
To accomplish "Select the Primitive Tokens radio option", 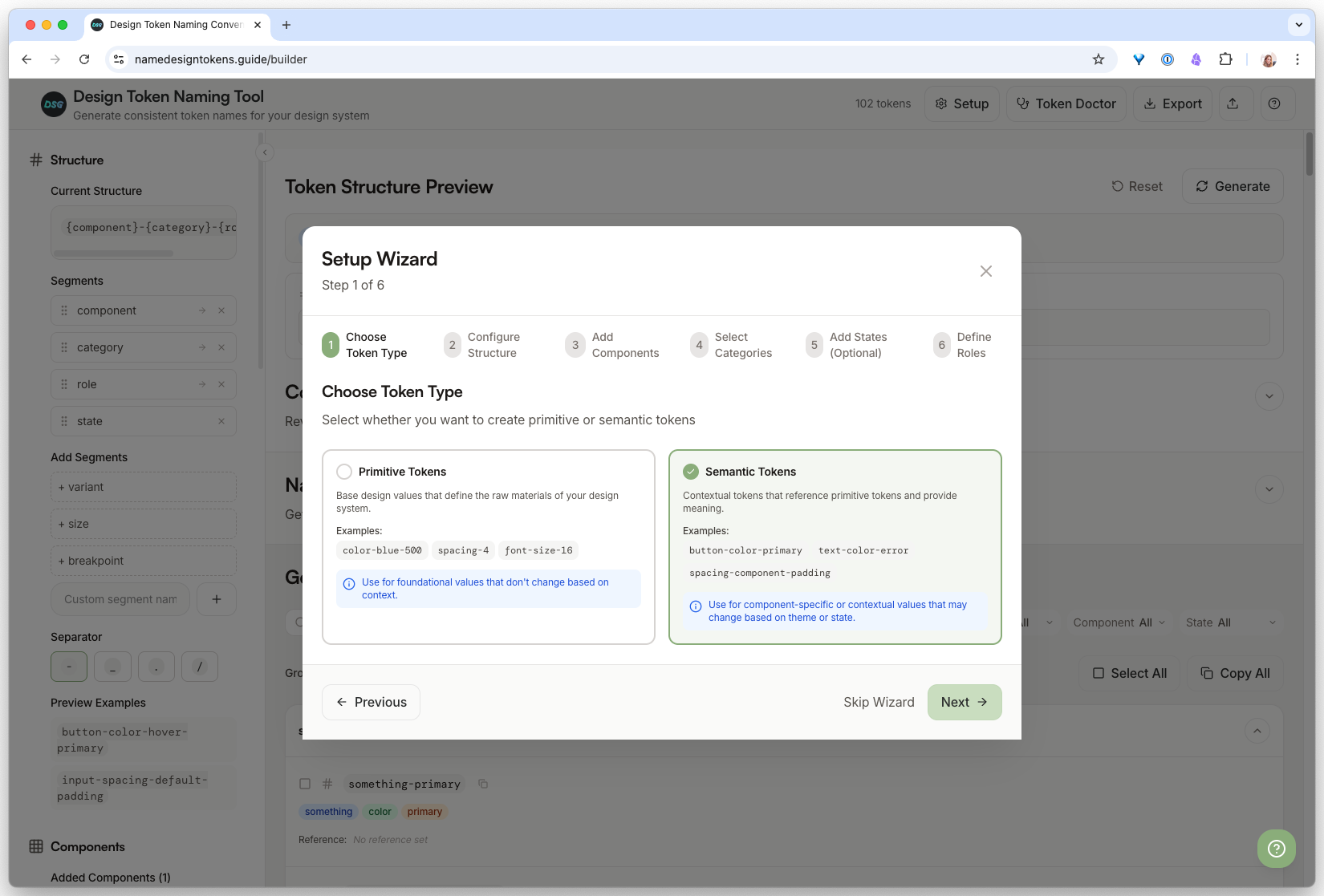I will click(344, 472).
